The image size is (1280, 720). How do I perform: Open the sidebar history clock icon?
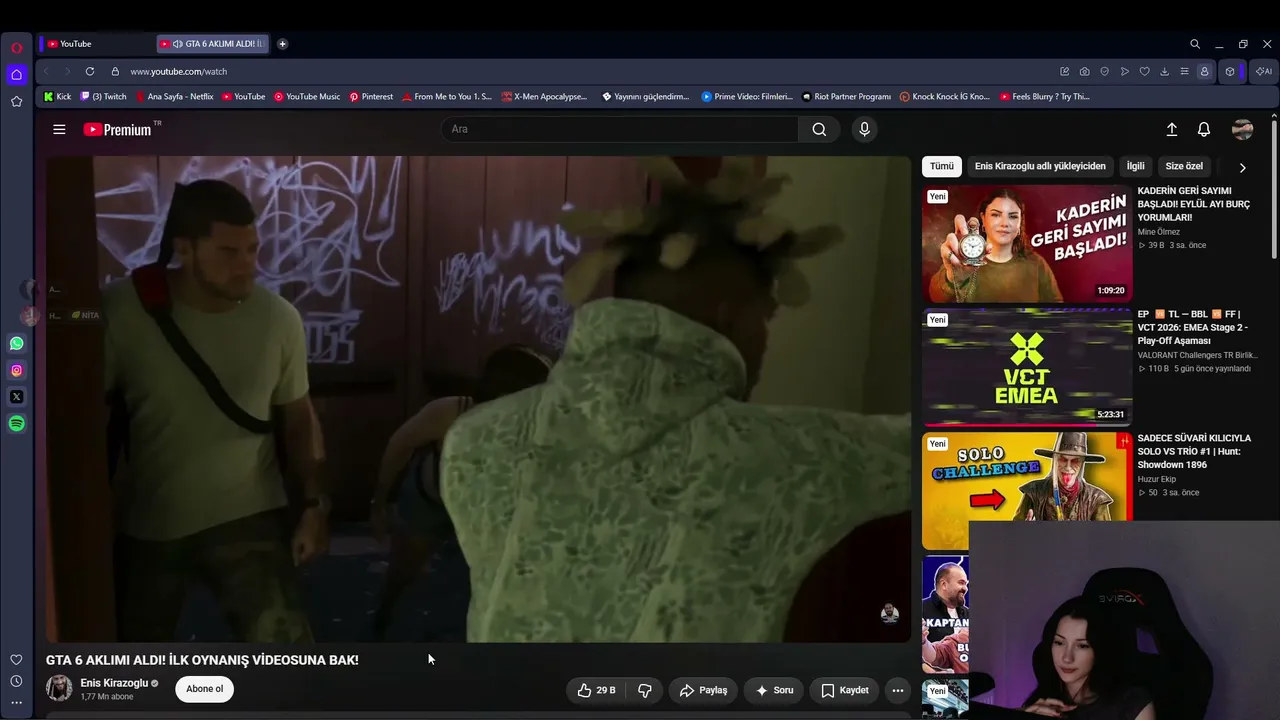pyautogui.click(x=16, y=681)
